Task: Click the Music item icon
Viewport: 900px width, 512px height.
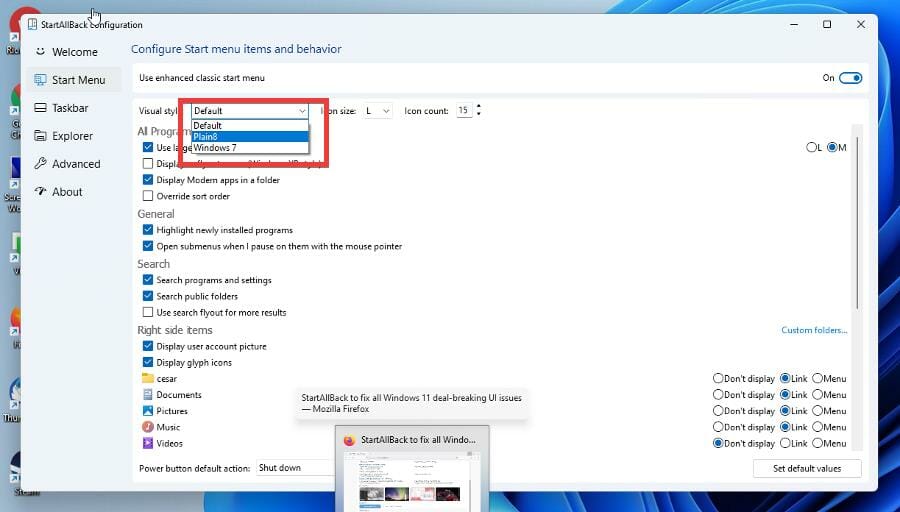Action: point(148,426)
